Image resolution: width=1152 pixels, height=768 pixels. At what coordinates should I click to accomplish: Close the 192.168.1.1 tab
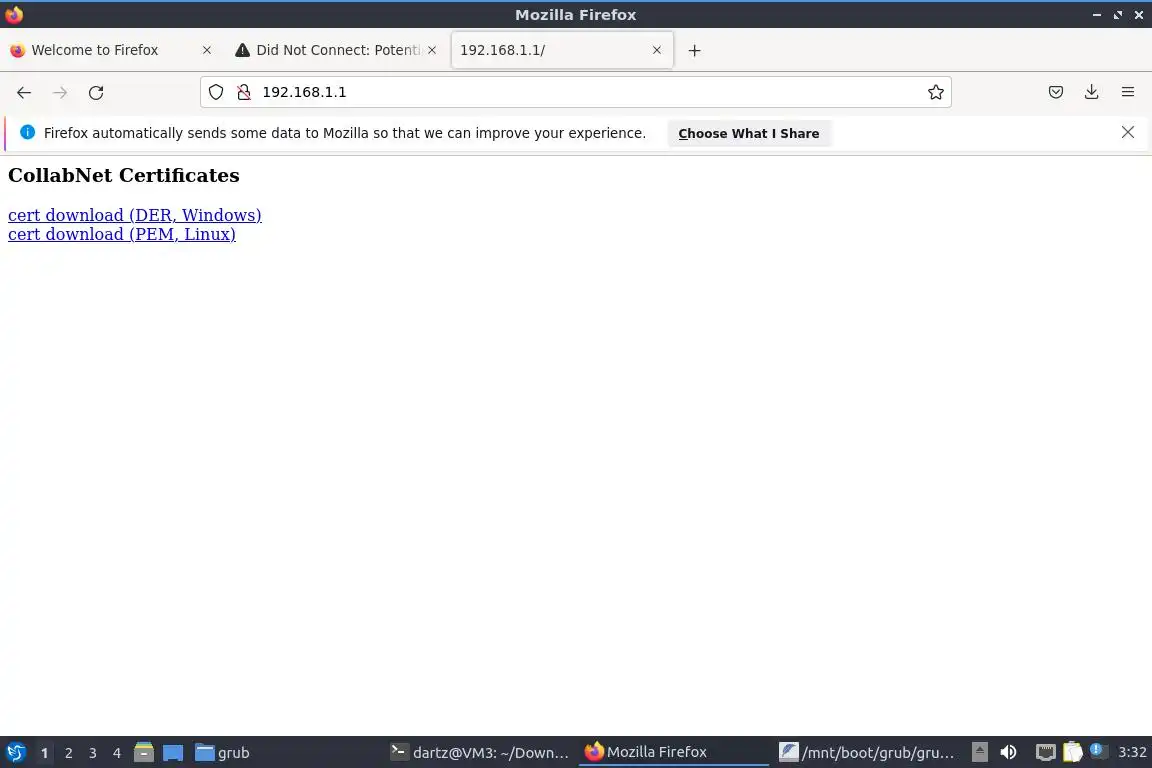pos(657,50)
